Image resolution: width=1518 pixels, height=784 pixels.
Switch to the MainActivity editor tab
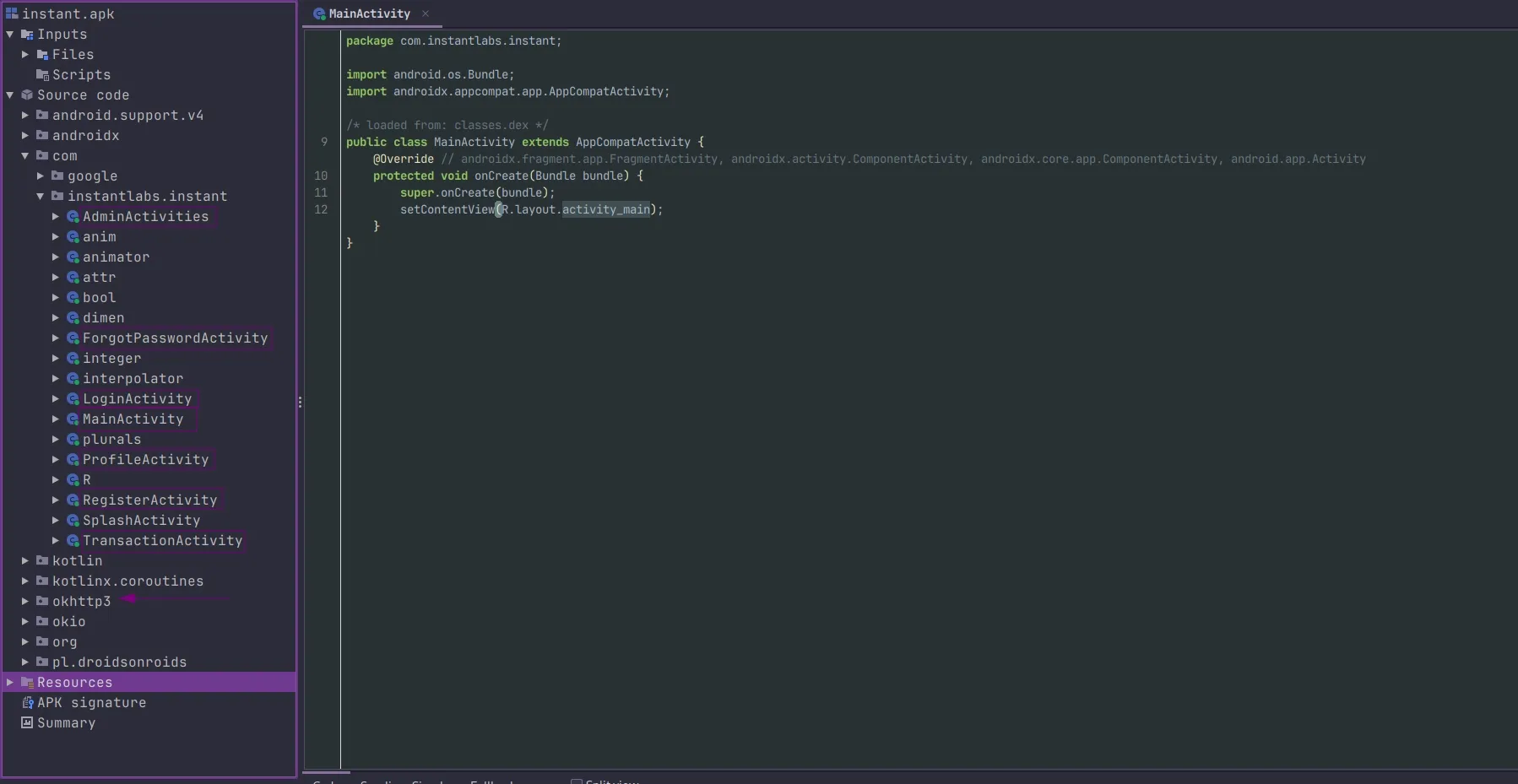click(370, 14)
